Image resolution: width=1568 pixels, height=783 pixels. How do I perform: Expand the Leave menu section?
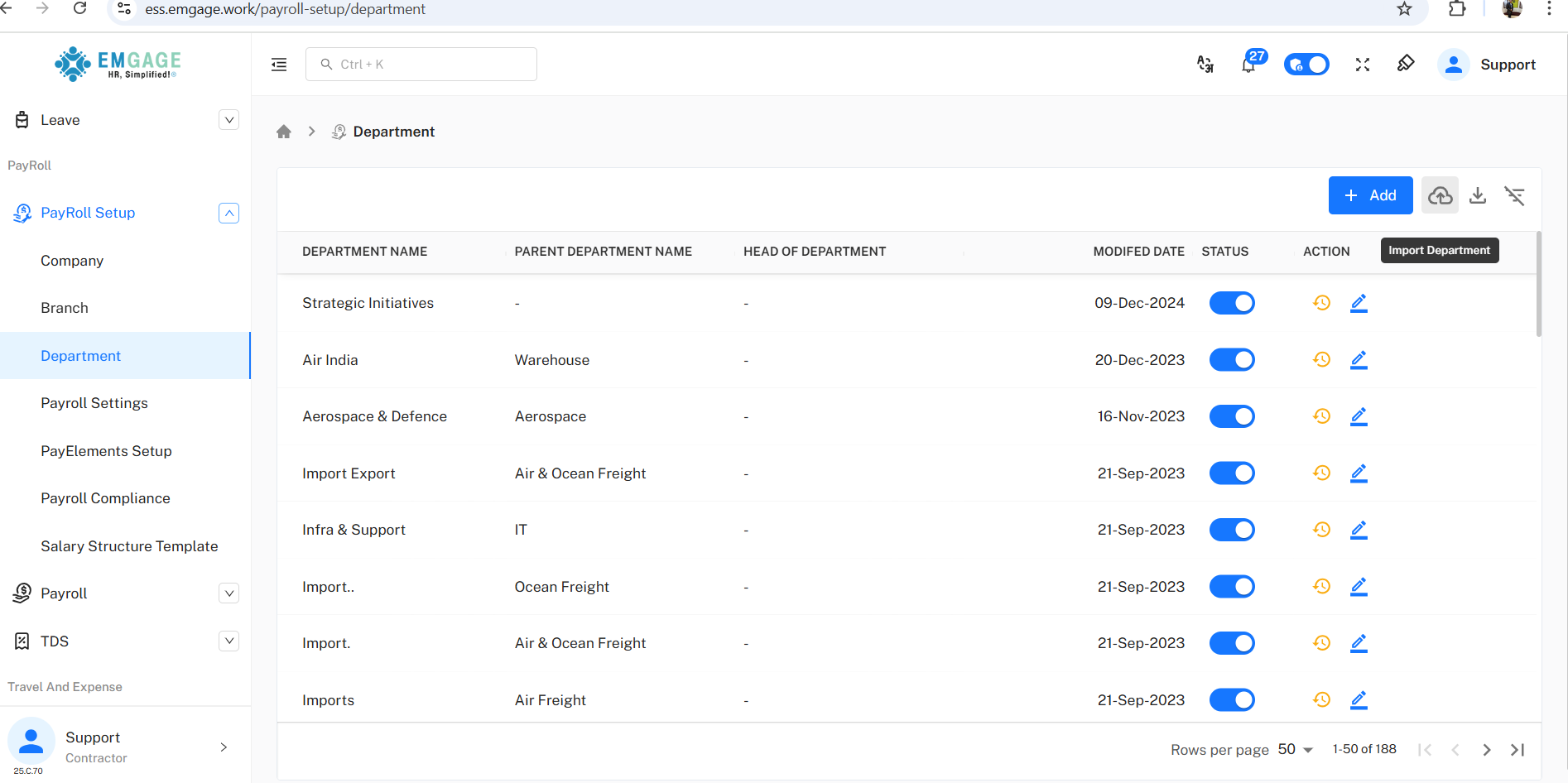(228, 120)
